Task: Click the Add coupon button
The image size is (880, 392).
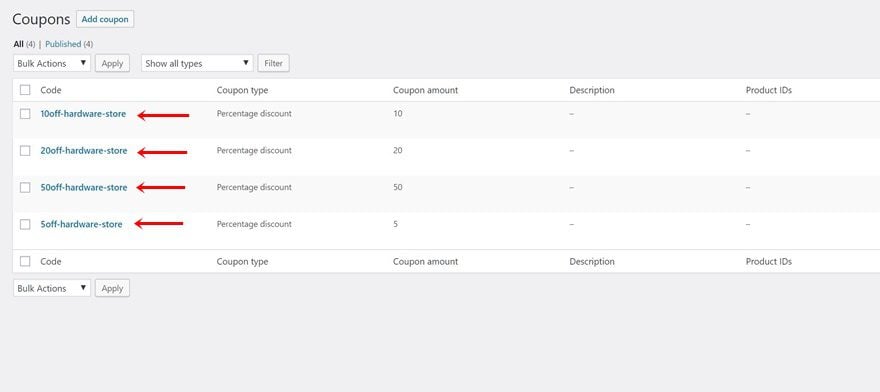Action: tap(105, 19)
